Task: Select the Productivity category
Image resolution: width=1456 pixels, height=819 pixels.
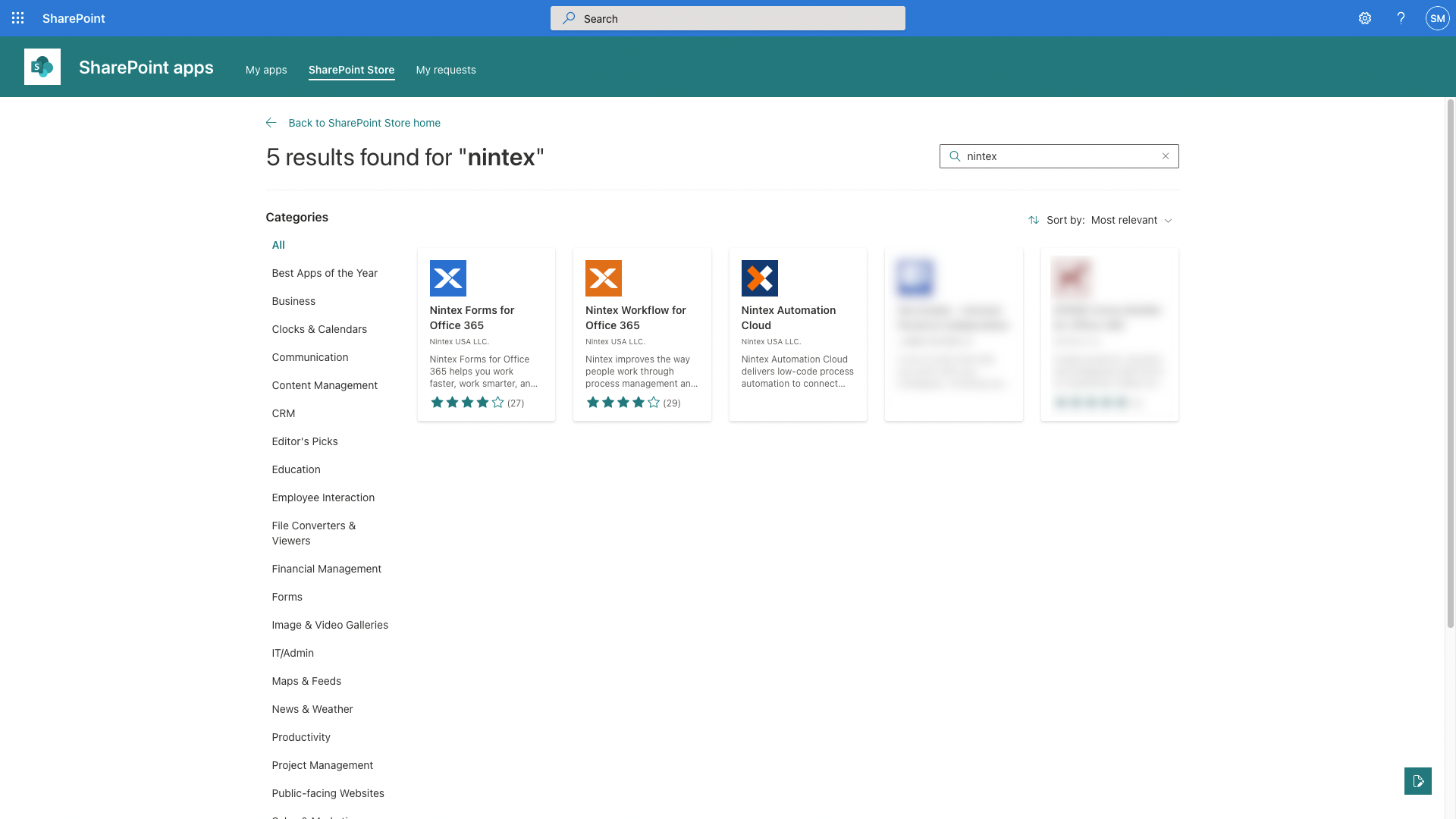Action: pos(301,737)
